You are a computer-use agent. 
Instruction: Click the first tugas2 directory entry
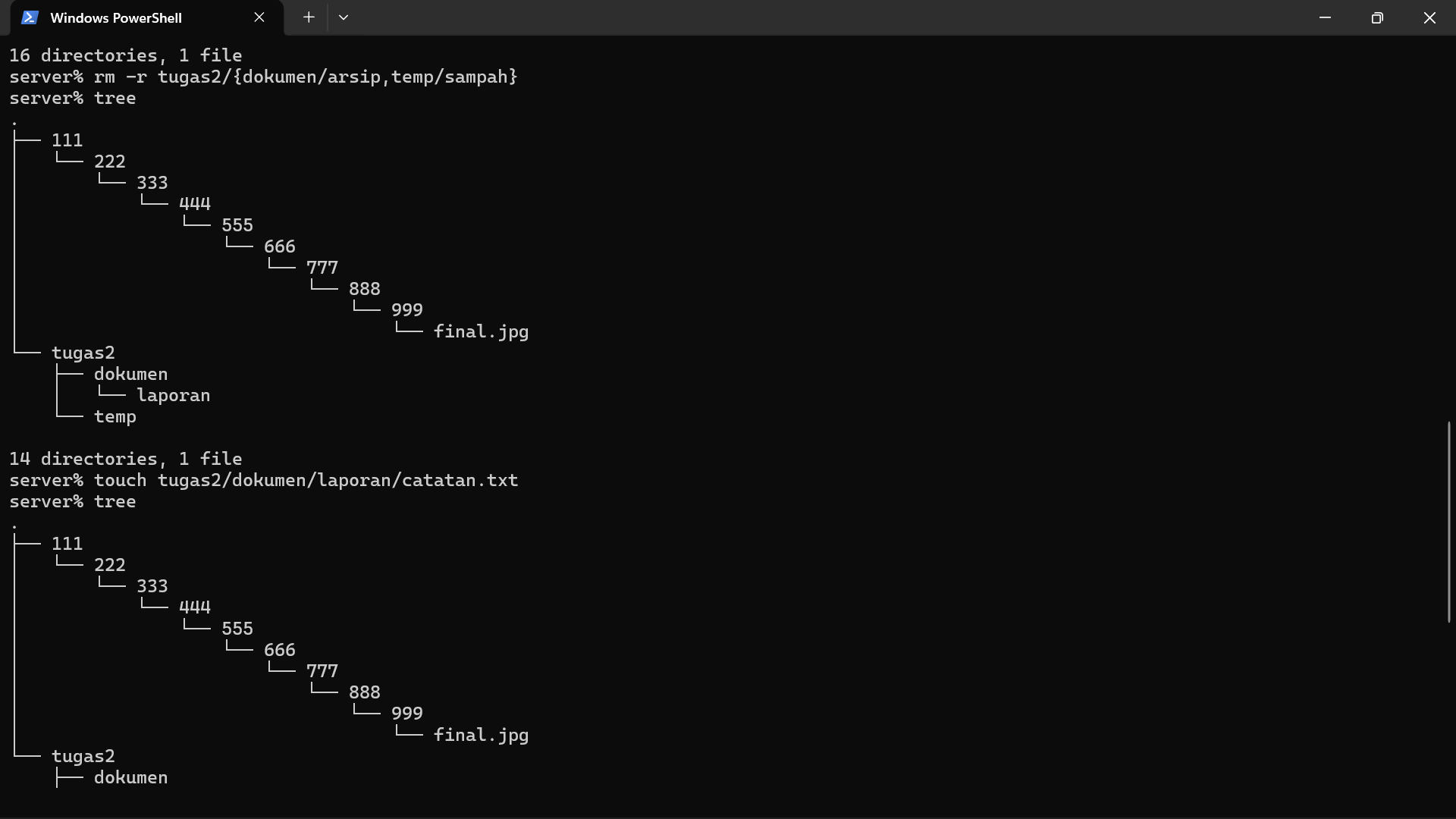point(83,353)
